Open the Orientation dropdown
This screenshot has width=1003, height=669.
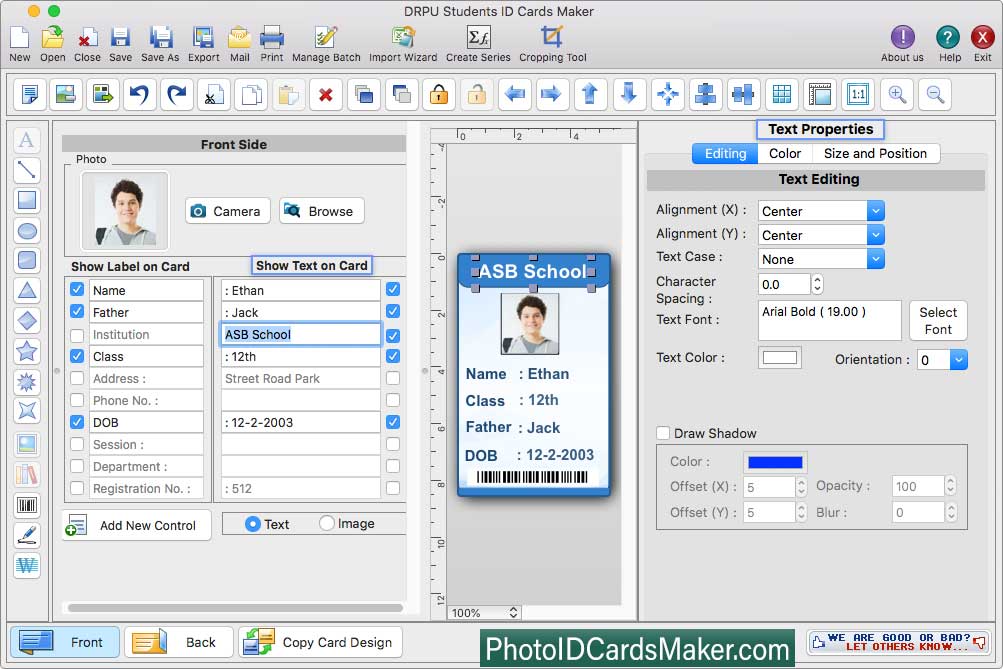958,360
